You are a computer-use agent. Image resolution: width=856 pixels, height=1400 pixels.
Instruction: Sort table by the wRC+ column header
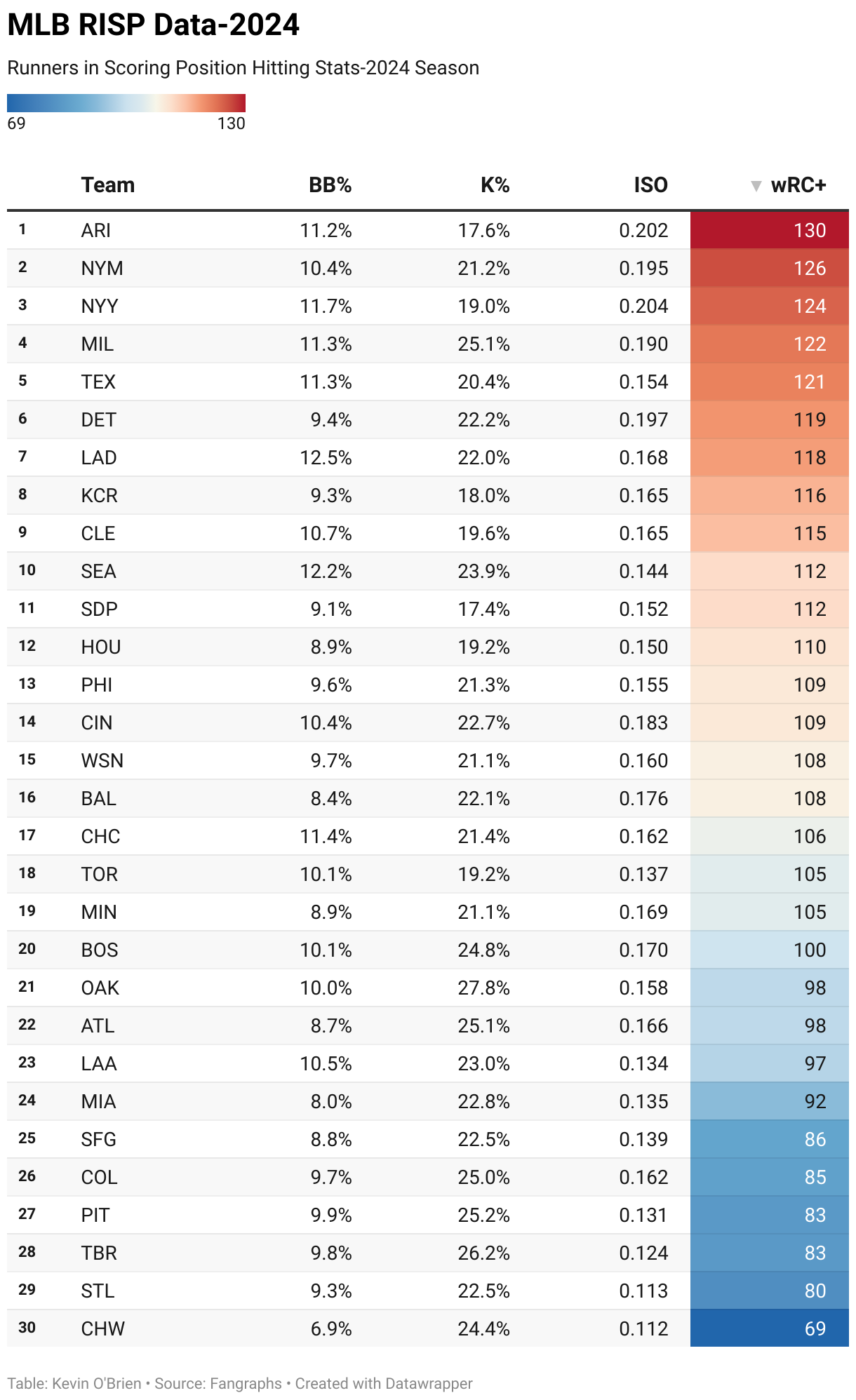pos(798,185)
